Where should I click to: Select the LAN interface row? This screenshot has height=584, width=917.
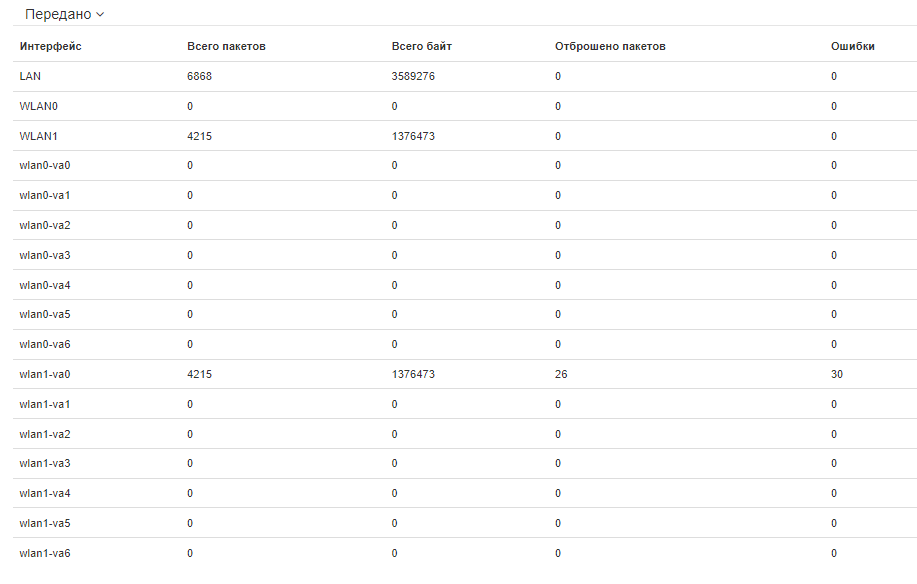point(30,76)
